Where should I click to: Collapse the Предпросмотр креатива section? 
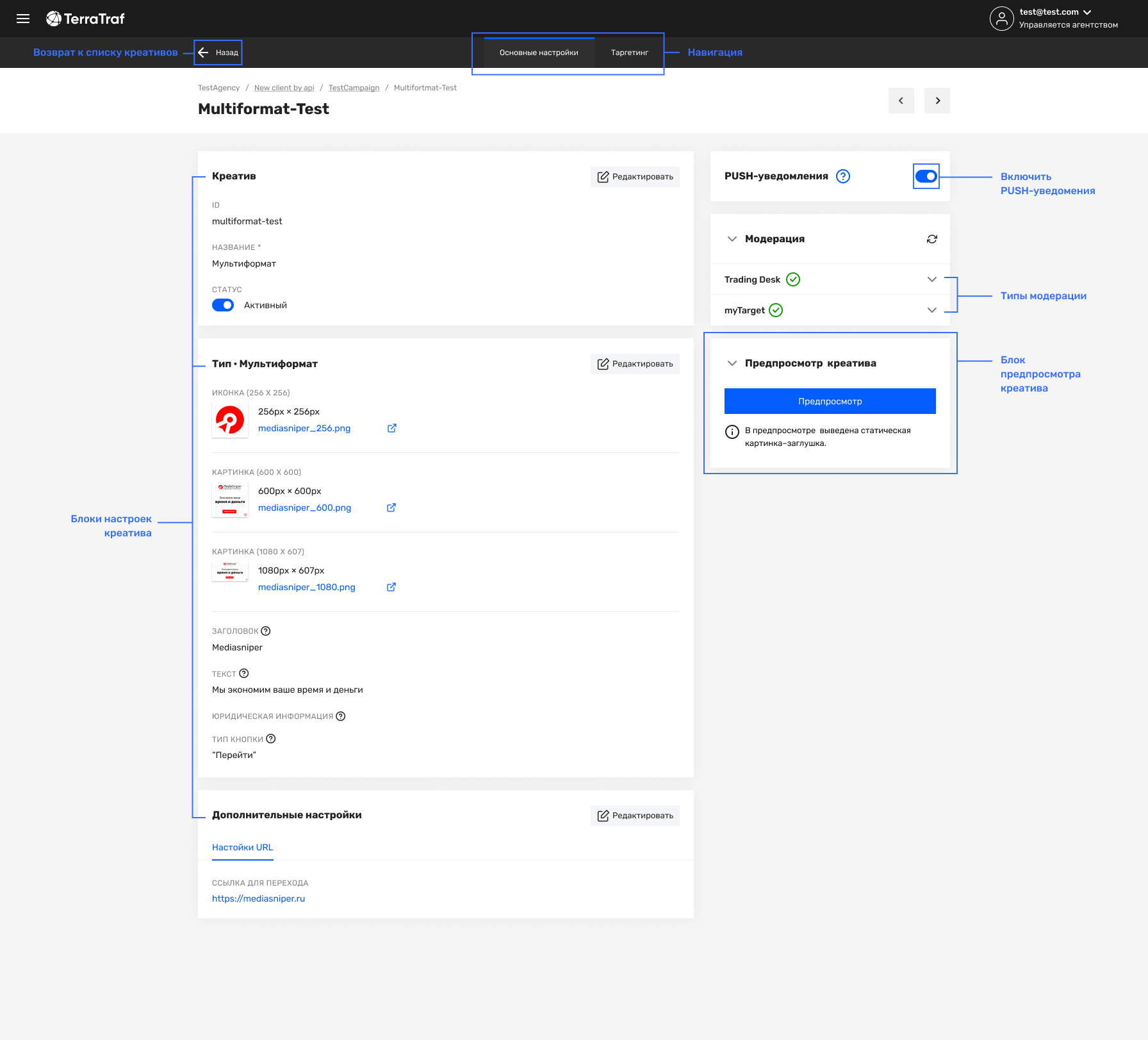click(732, 363)
